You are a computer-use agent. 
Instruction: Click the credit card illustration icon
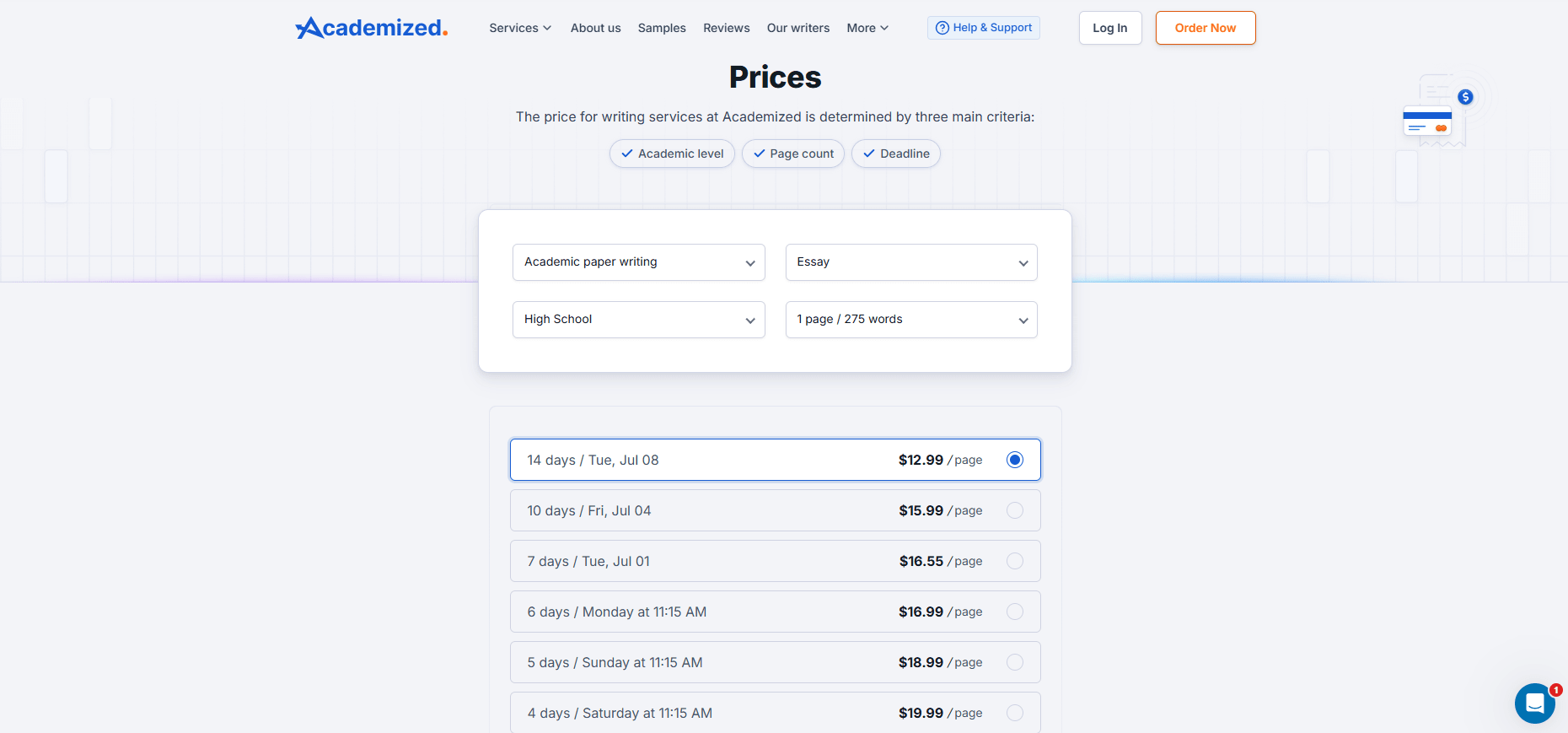1427,122
